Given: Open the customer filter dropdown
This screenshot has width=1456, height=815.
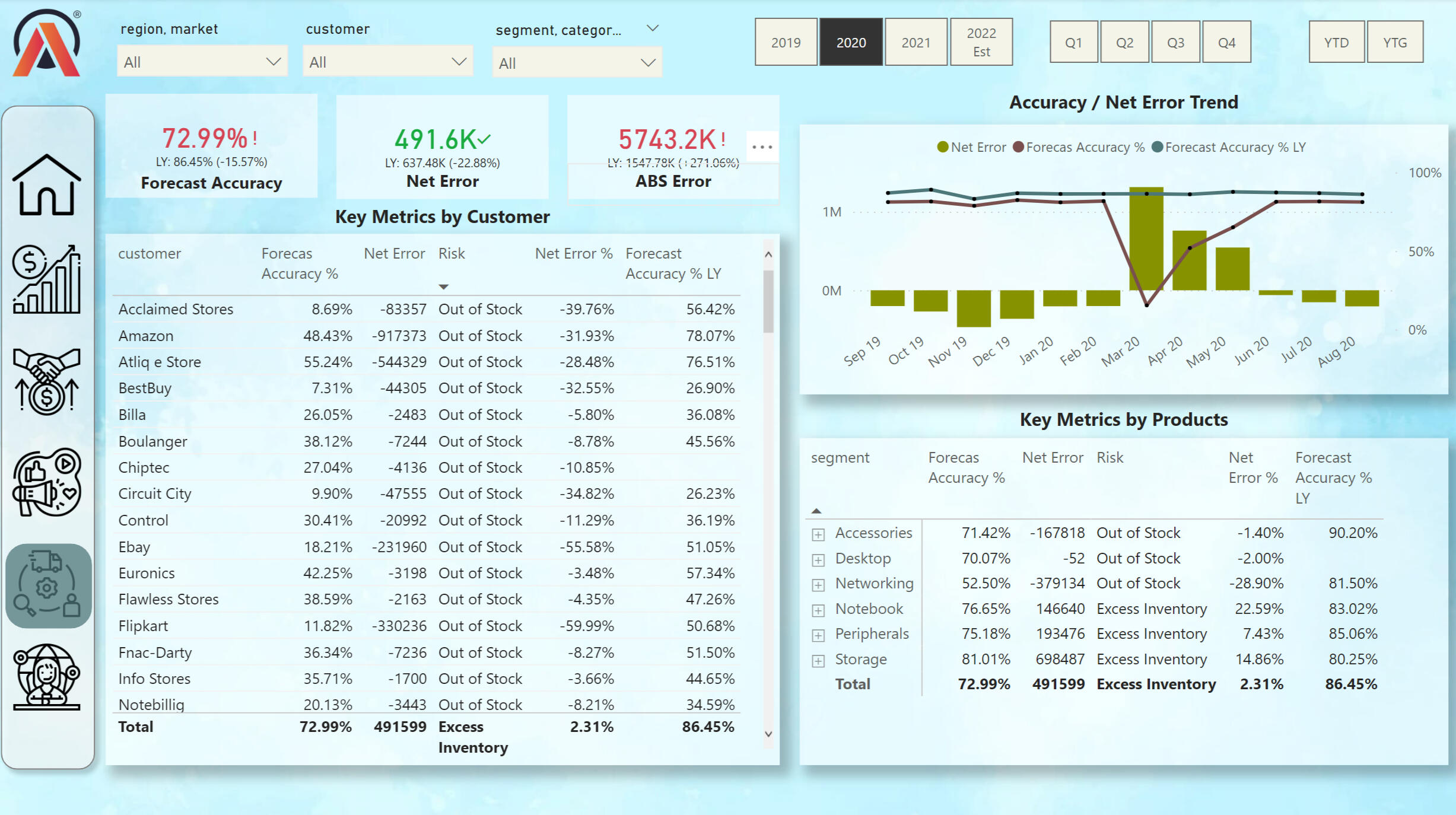Looking at the screenshot, I should [387, 62].
